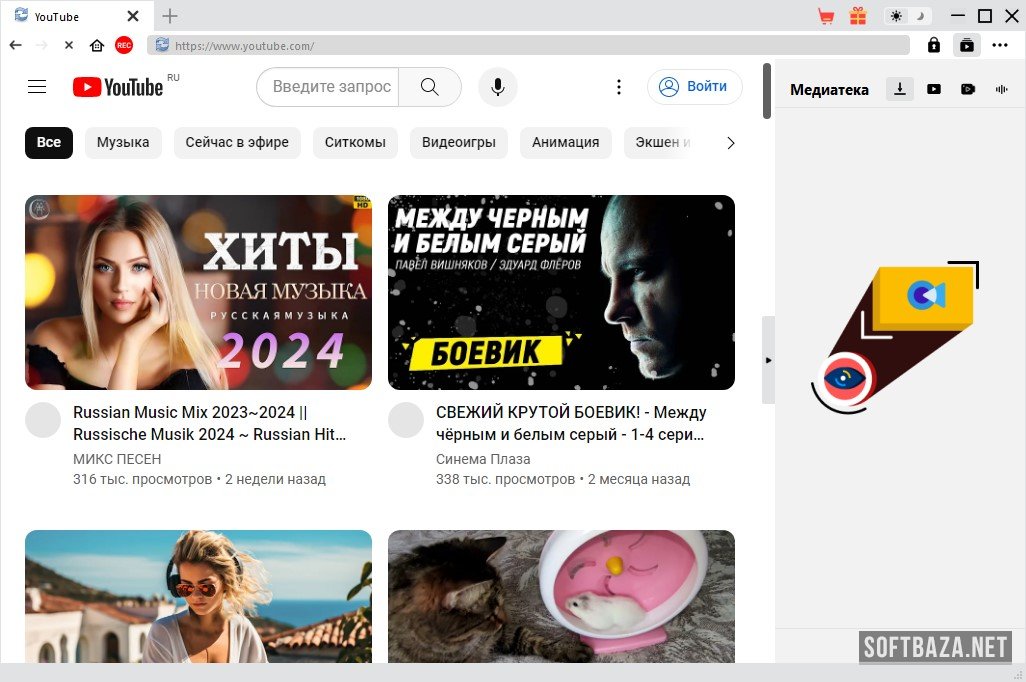Select the Видеоигры category chip
Image resolution: width=1026 pixels, height=682 pixels.
tap(458, 142)
